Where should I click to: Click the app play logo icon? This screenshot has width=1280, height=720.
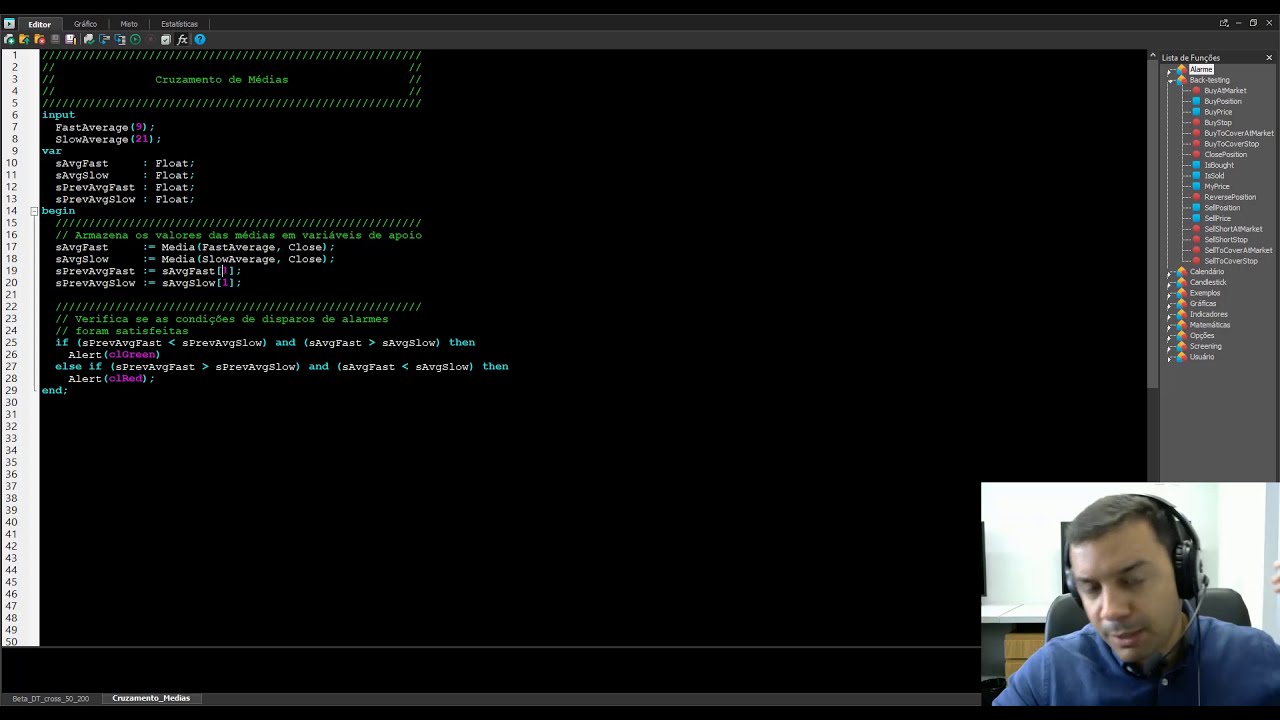(x=9, y=23)
